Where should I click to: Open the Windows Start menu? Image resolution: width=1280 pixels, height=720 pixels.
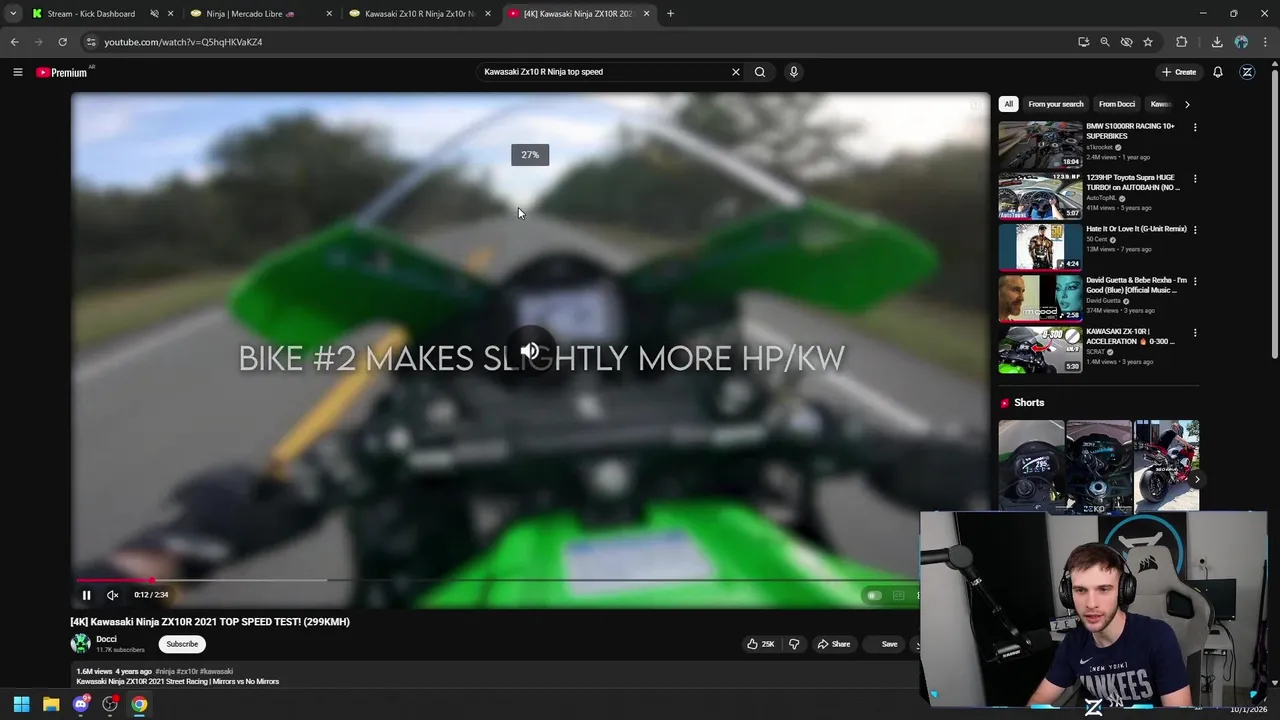pyautogui.click(x=21, y=704)
